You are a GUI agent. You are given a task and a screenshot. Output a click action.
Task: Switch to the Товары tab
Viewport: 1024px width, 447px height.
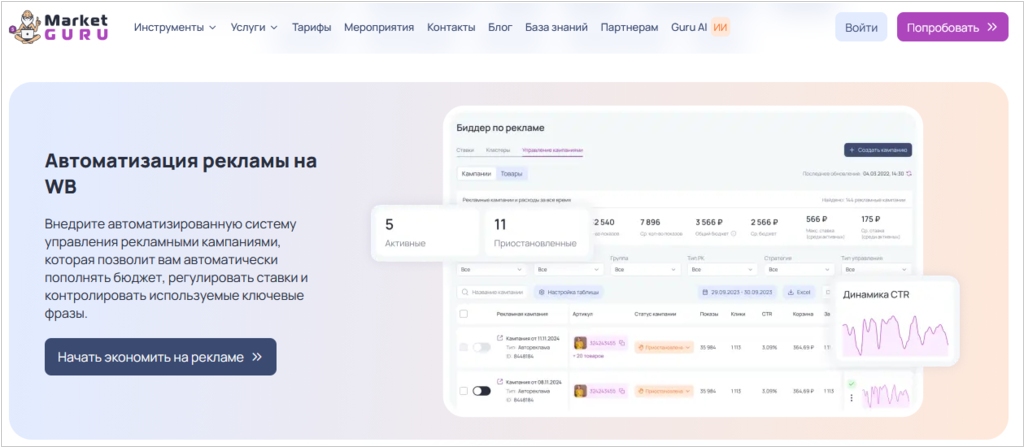(511, 173)
